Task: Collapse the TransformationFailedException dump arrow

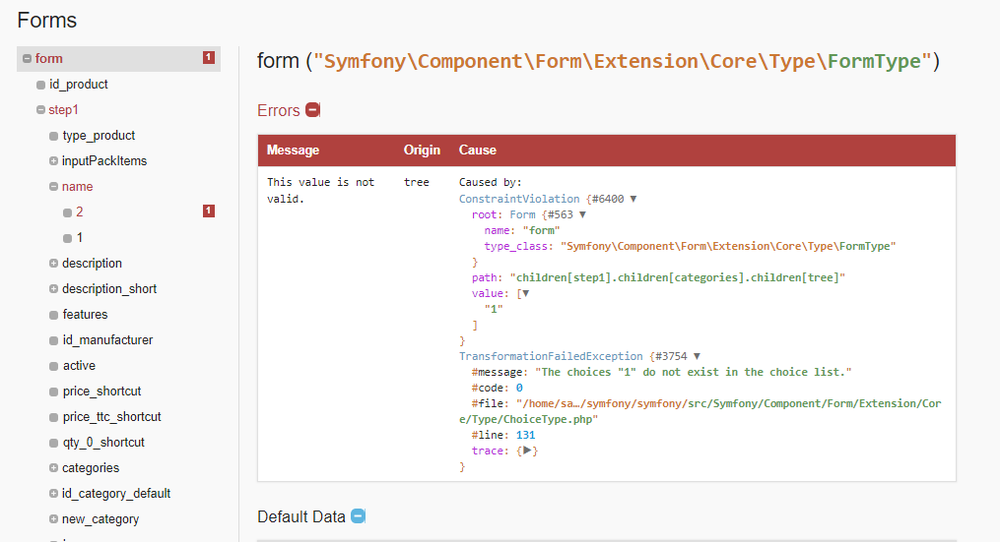Action: coord(696,356)
